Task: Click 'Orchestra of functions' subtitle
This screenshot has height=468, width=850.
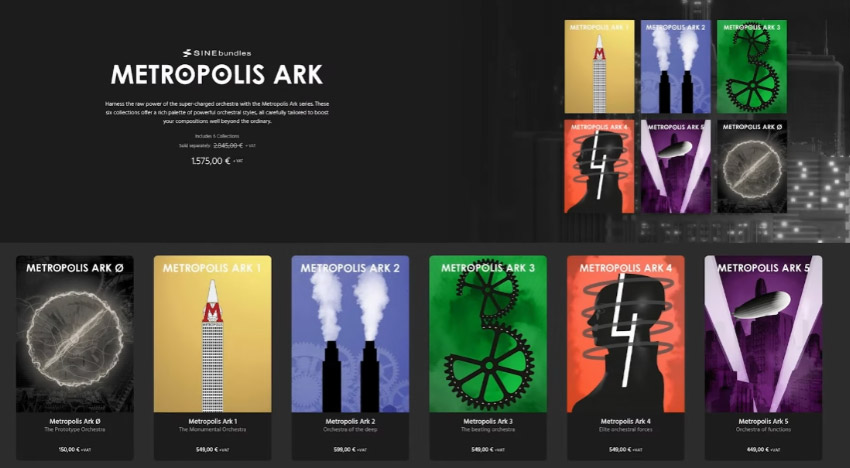Action: tap(763, 429)
